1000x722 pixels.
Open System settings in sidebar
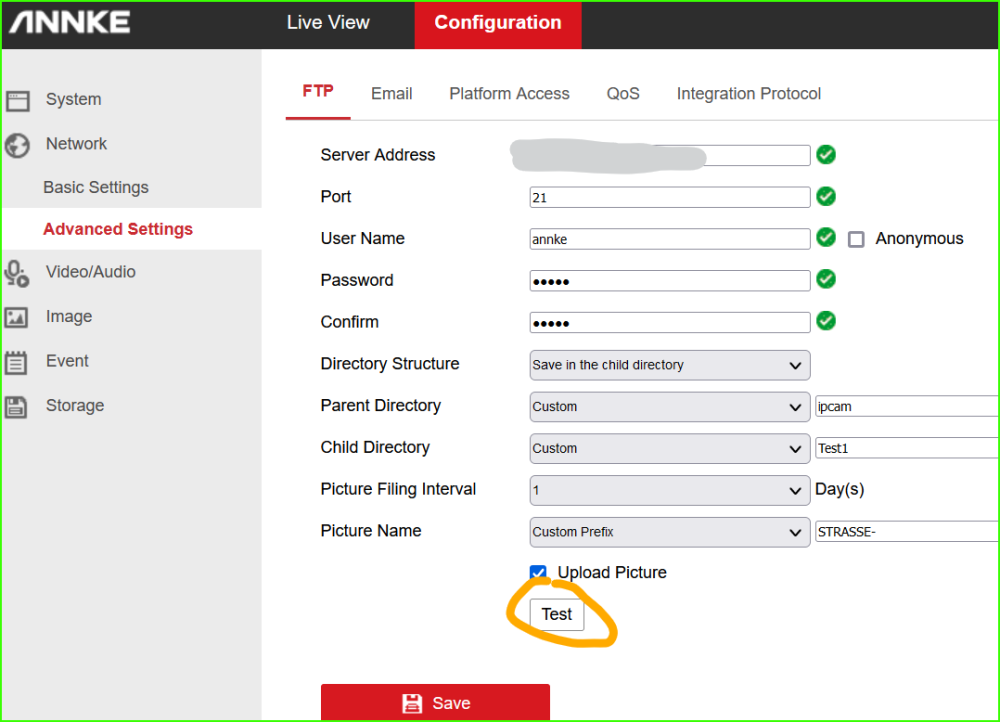(73, 99)
